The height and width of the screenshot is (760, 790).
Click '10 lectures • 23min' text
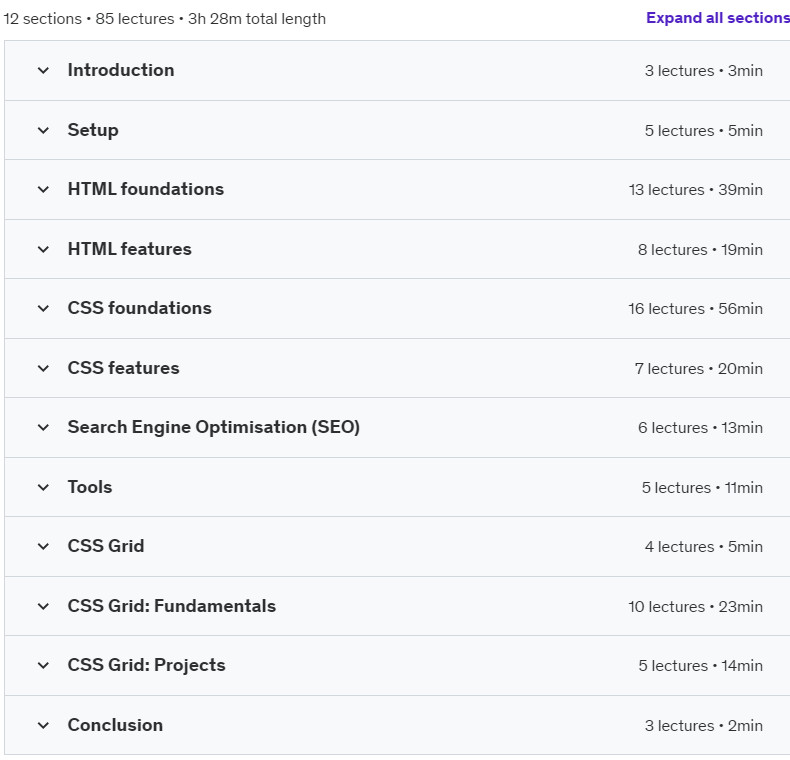coord(695,606)
